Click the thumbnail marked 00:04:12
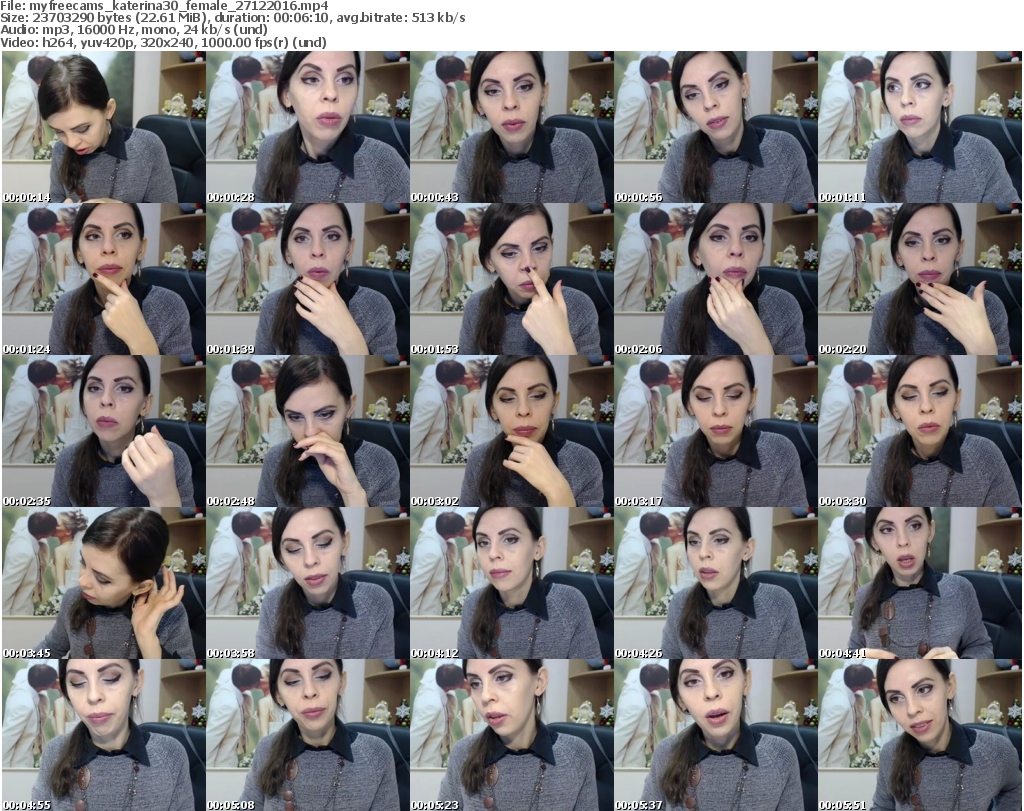Image resolution: width=1024 pixels, height=811 pixels. pyautogui.click(x=511, y=583)
